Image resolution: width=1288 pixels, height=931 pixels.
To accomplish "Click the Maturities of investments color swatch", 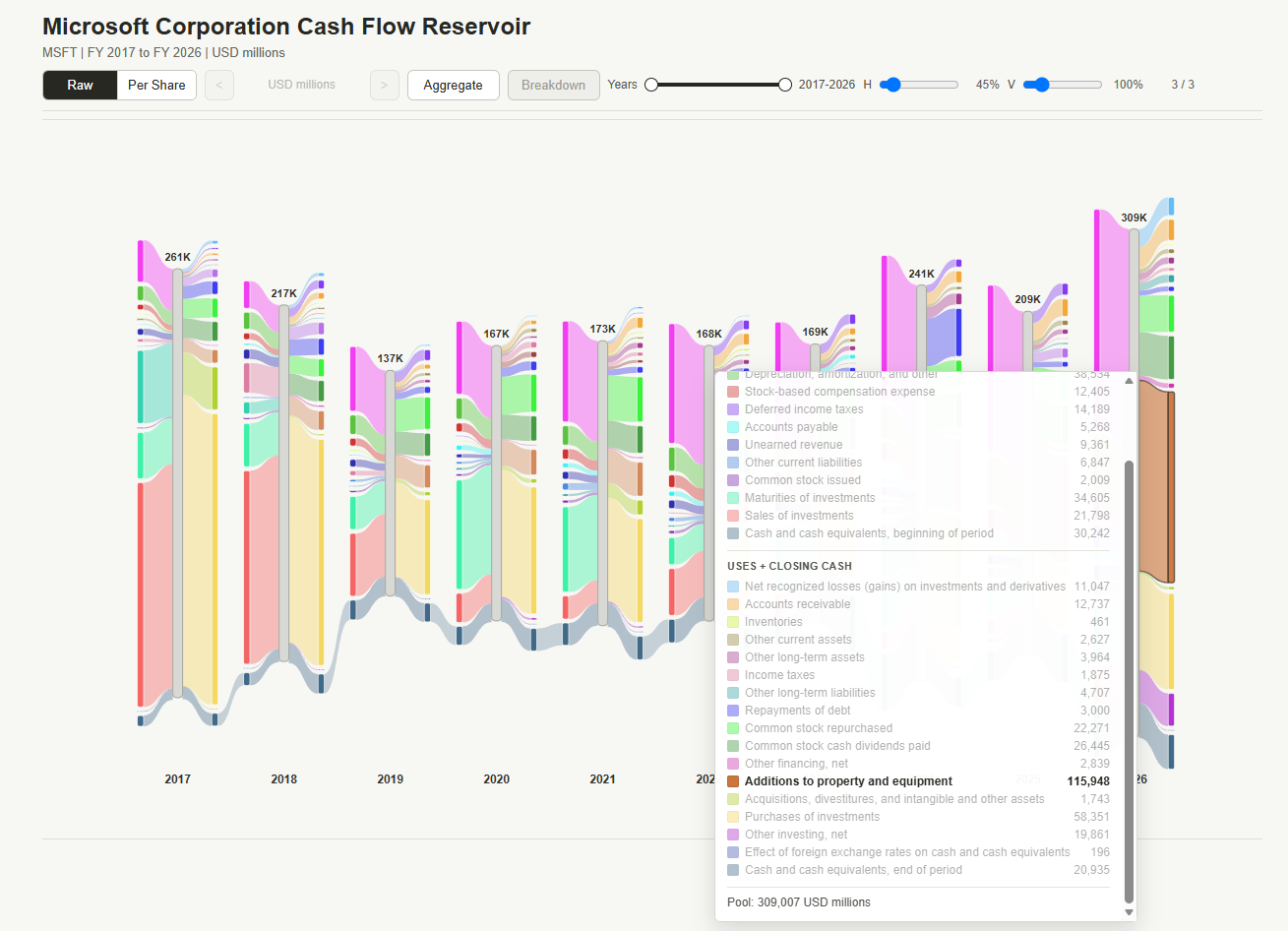I will [733, 498].
